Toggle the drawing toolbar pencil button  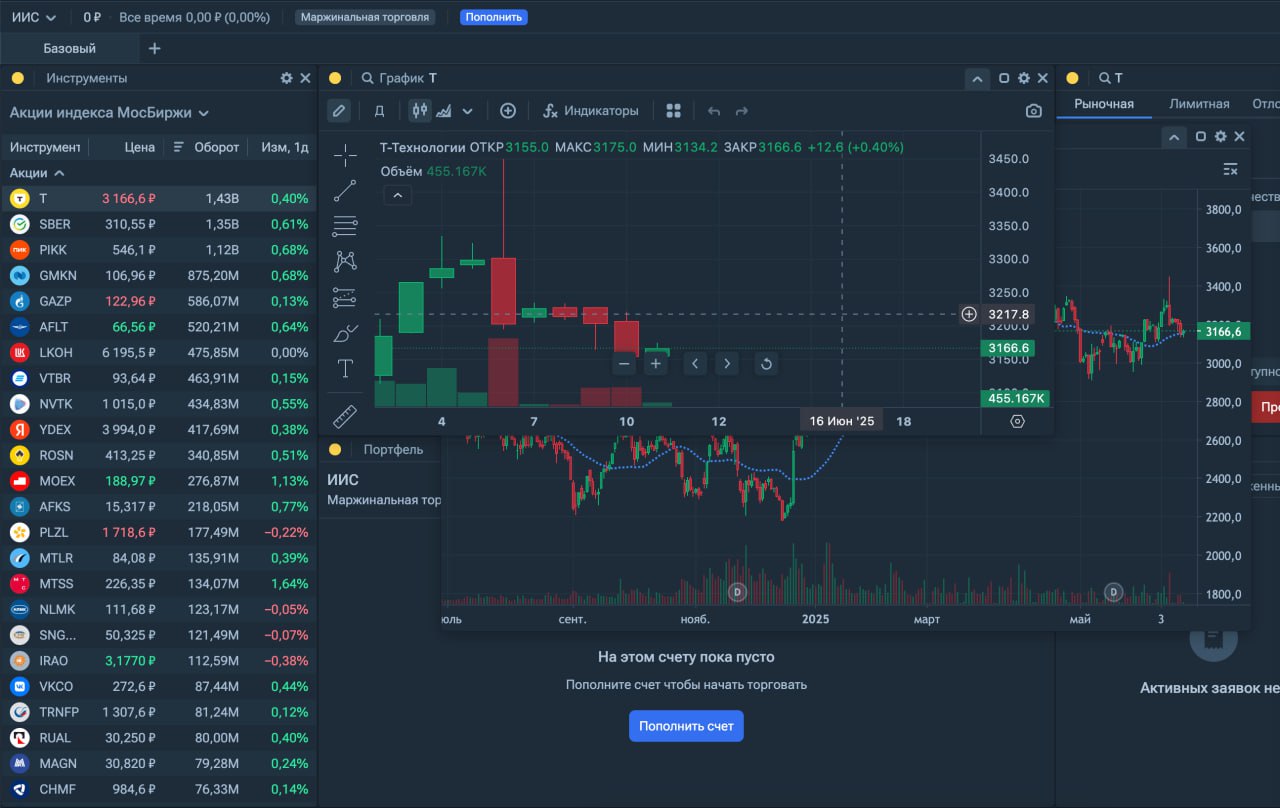pos(339,111)
